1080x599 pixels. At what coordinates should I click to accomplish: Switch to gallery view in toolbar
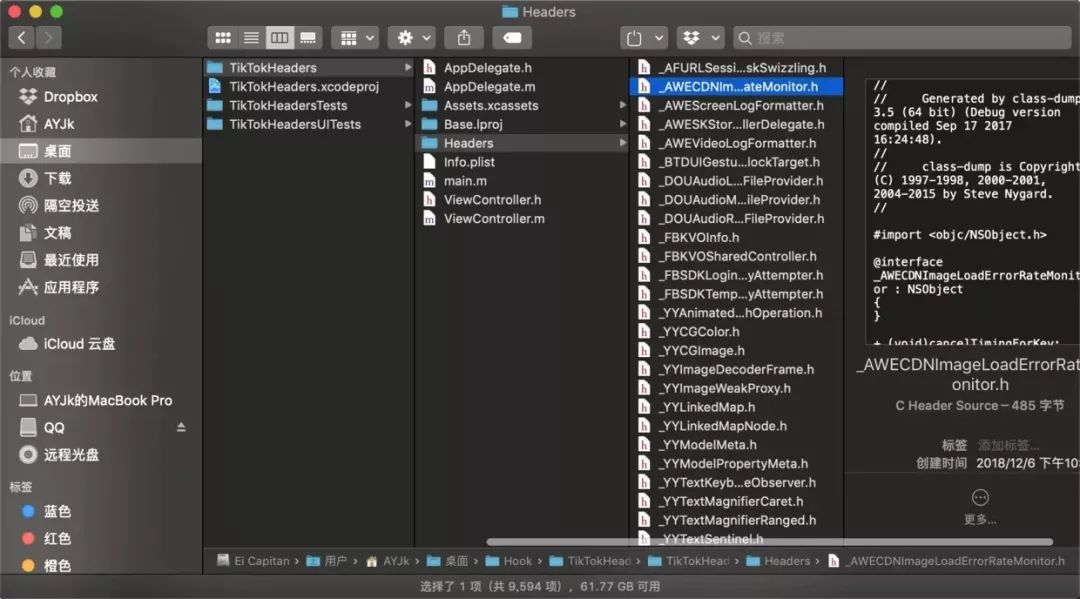(x=308, y=38)
